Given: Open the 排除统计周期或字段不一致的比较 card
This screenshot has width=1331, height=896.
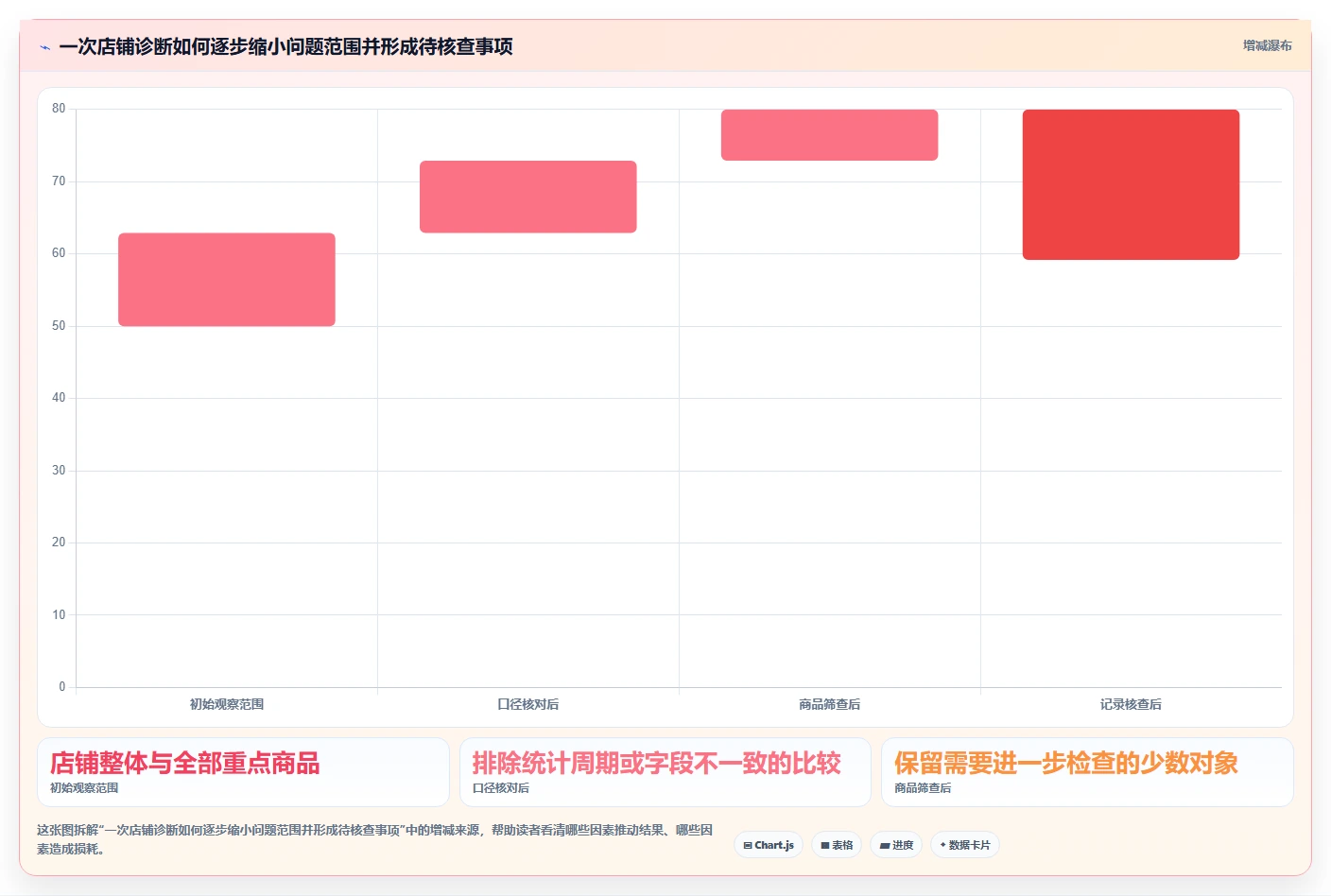Looking at the screenshot, I should pos(665,772).
